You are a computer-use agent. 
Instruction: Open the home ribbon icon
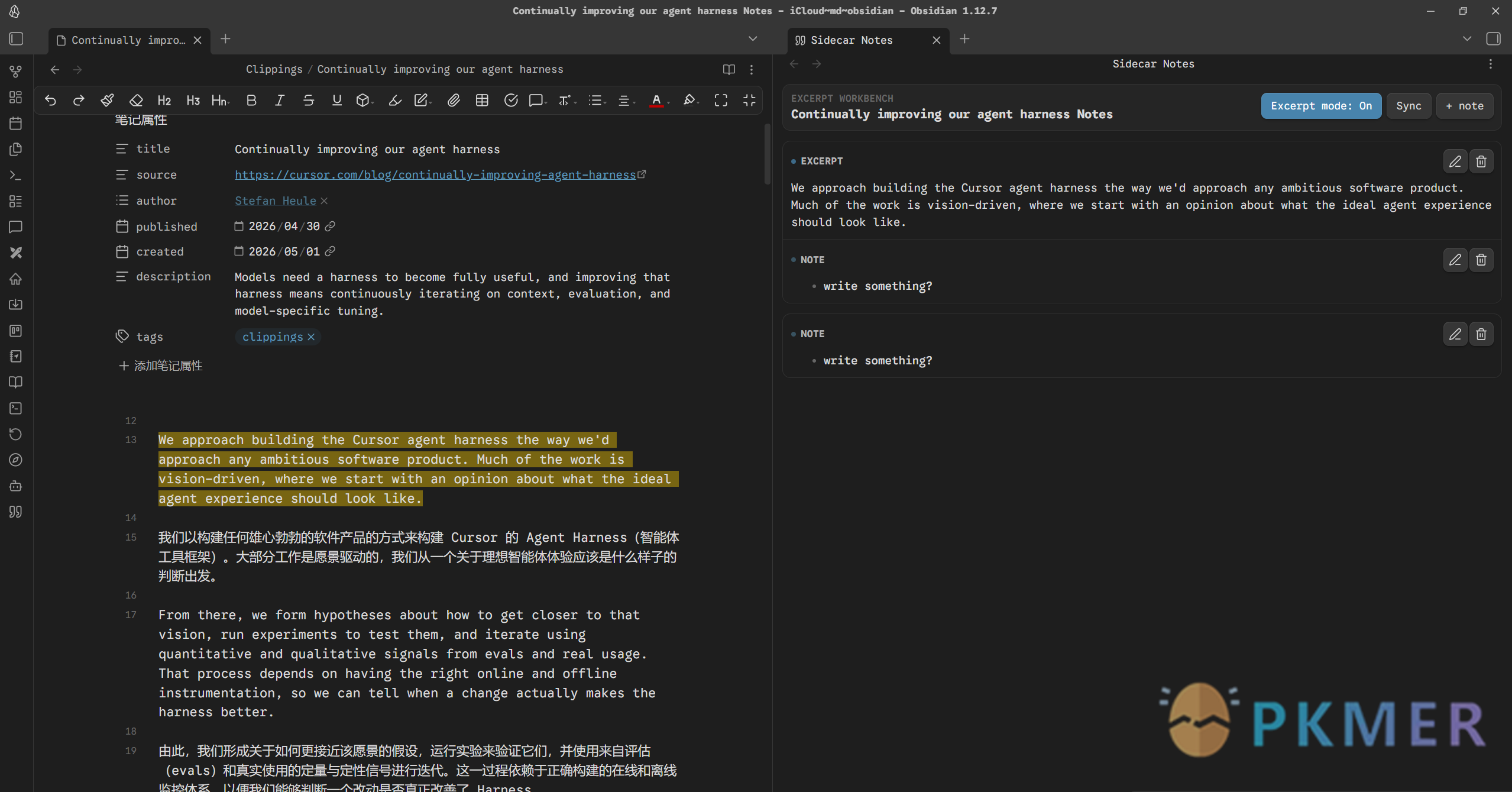click(x=16, y=279)
